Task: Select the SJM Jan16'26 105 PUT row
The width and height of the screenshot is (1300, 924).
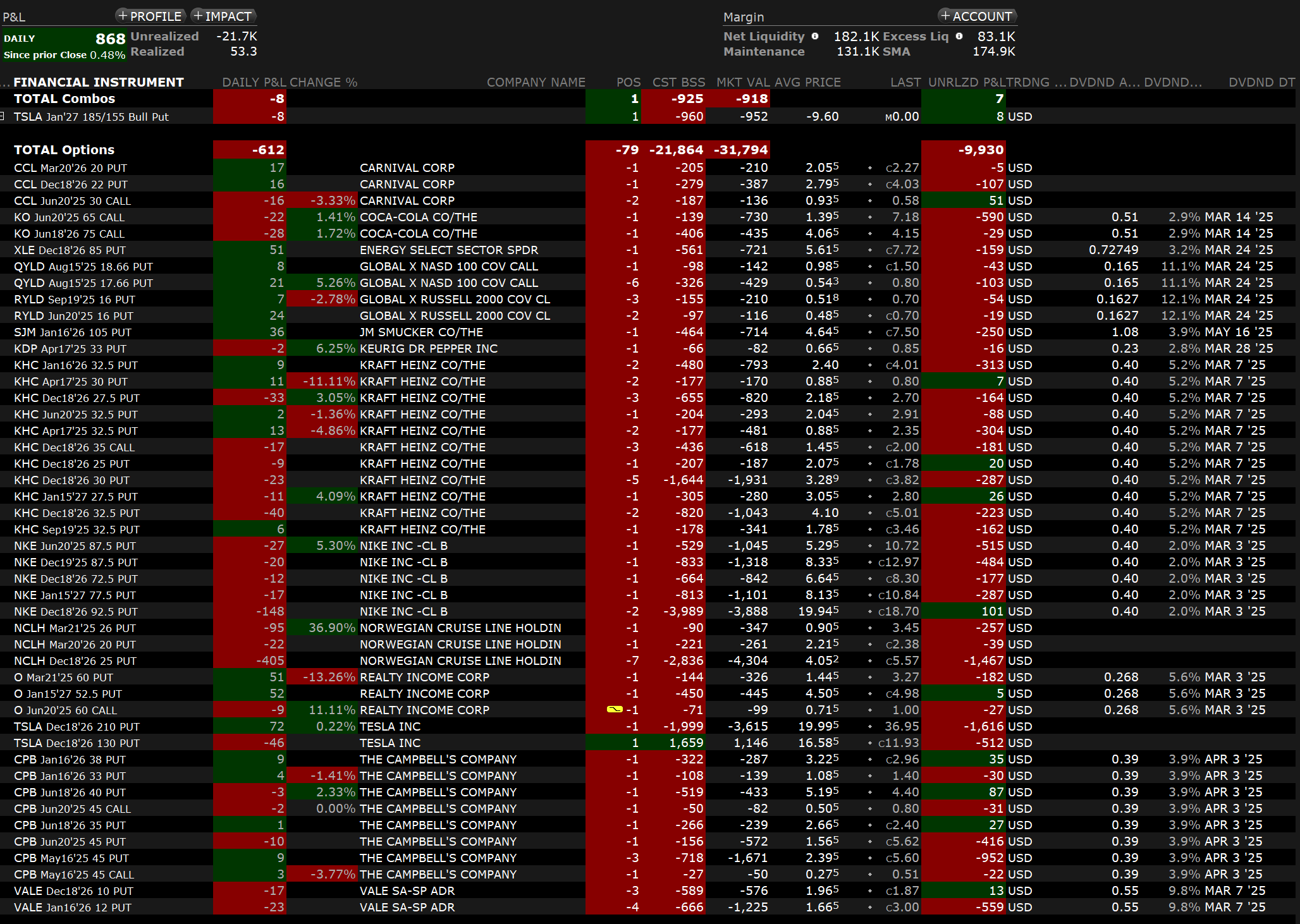Action: pyautogui.click(x=647, y=332)
